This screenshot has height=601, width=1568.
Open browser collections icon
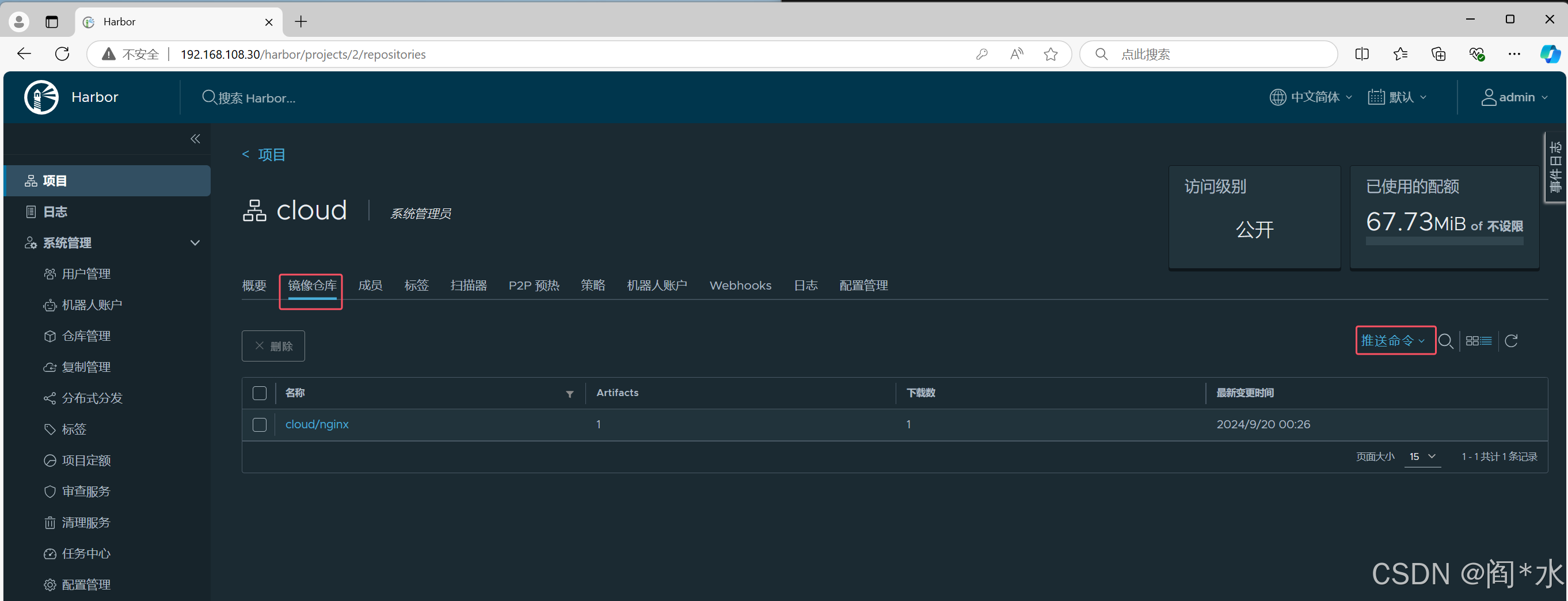tap(1438, 54)
